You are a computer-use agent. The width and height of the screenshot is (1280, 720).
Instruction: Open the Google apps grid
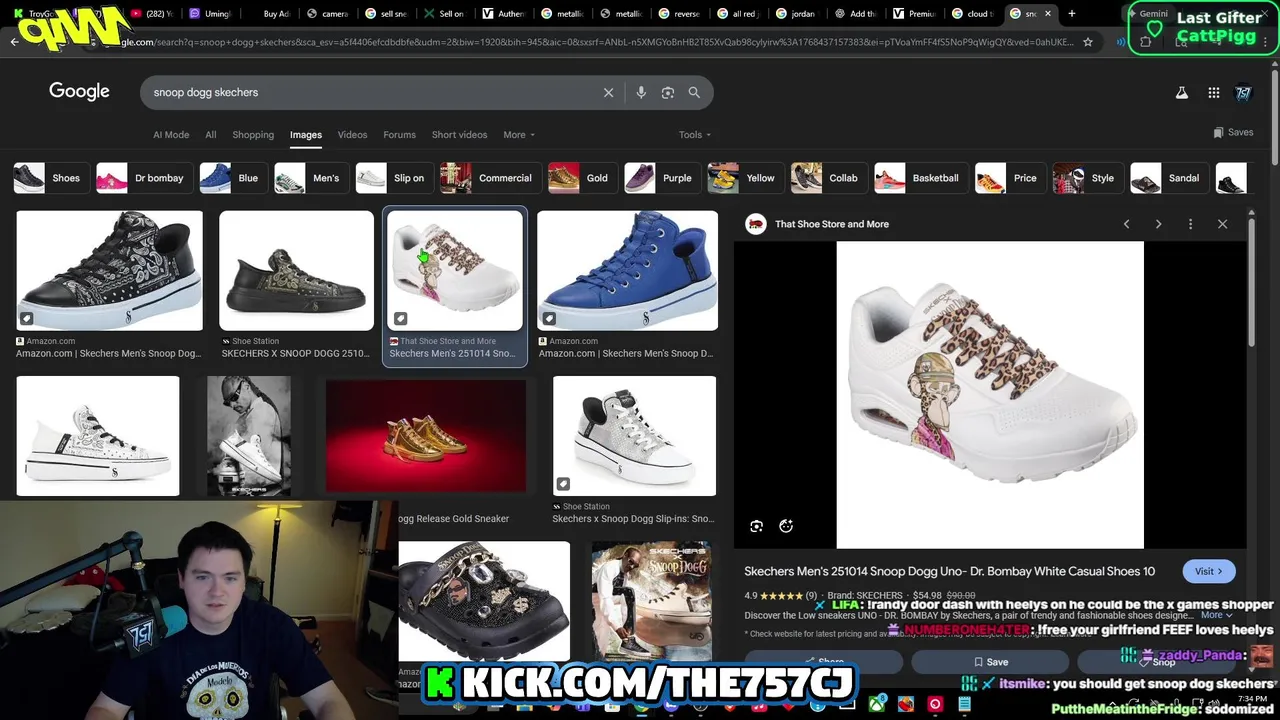(1213, 92)
